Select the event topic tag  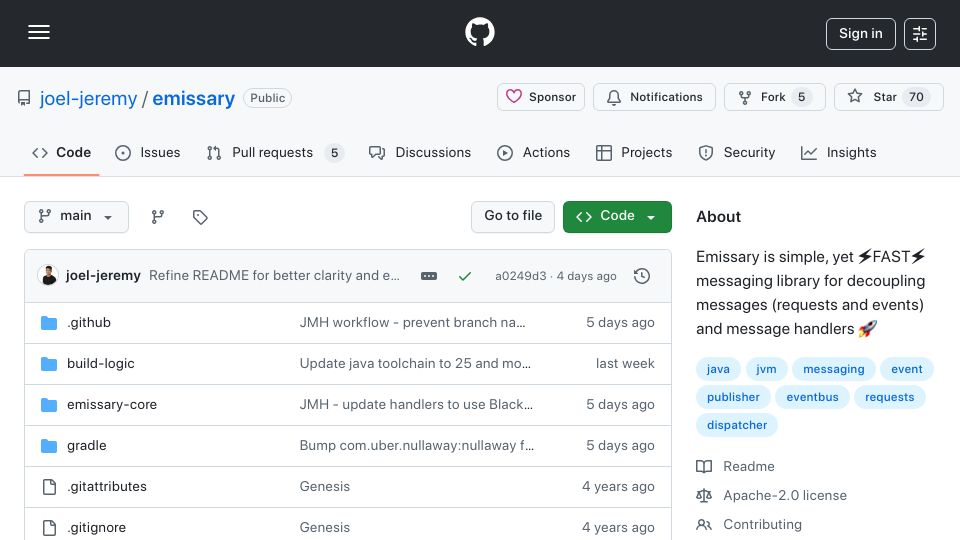(906, 369)
